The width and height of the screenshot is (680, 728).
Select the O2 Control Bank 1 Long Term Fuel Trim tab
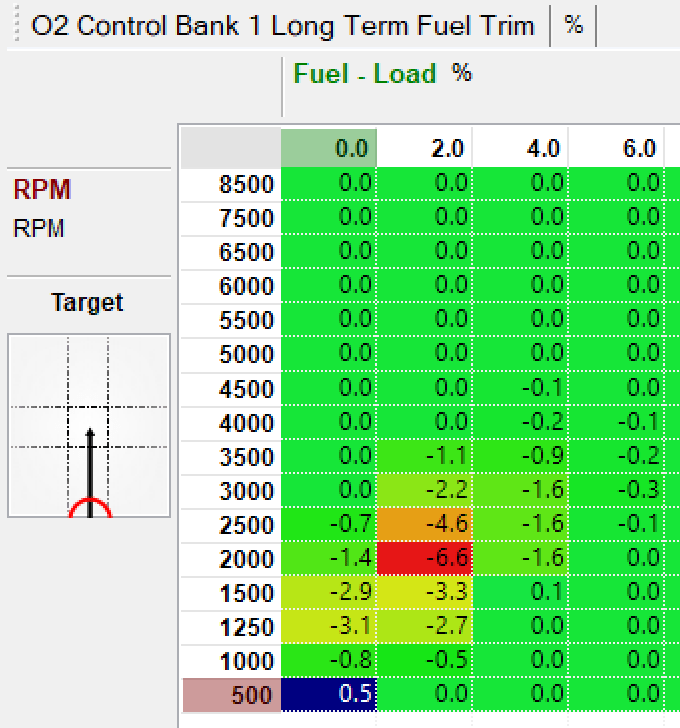[x=283, y=26]
